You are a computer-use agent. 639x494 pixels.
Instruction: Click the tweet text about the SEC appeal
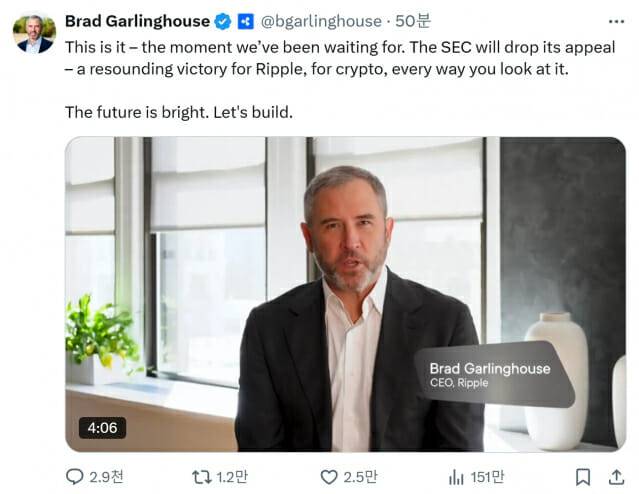pos(340,58)
